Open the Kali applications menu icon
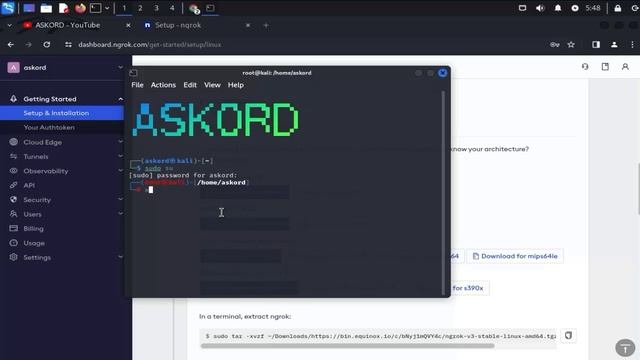This screenshot has width=640, height=360. [8, 8]
